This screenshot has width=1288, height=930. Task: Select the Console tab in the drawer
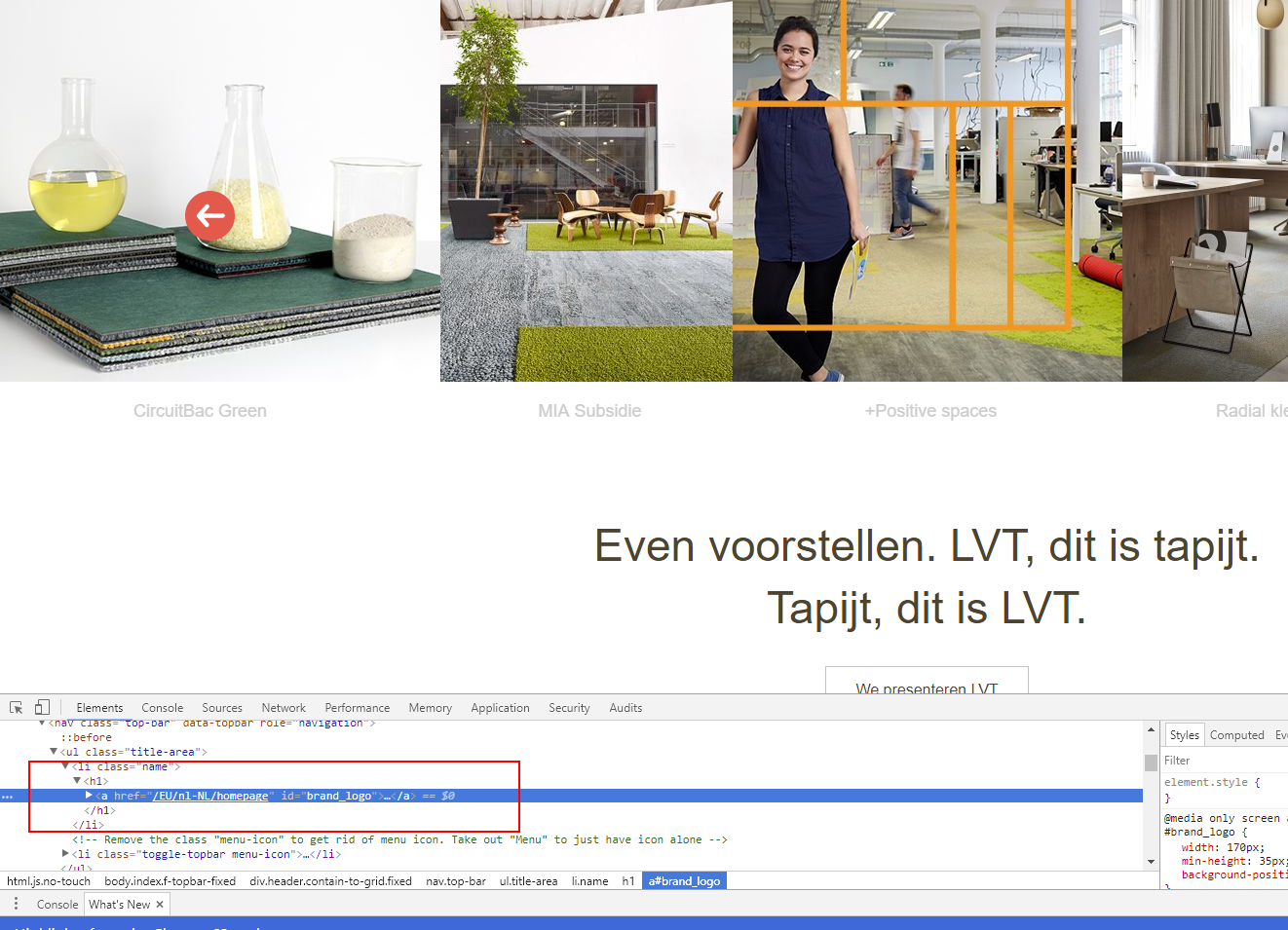pos(57,905)
